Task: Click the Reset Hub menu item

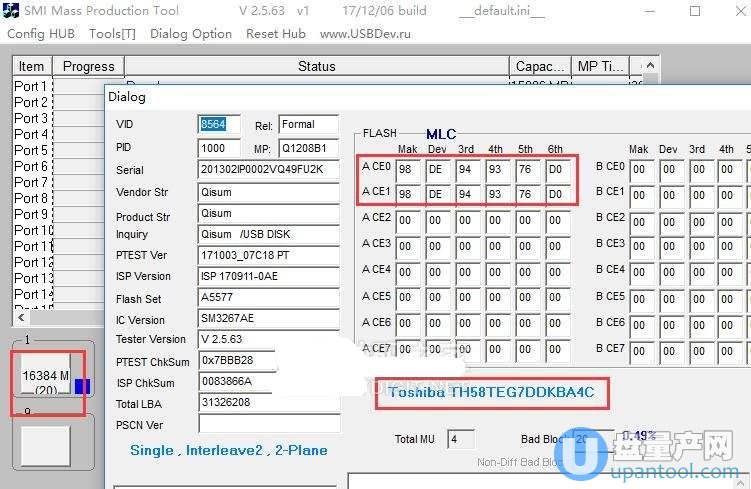Action: [276, 33]
